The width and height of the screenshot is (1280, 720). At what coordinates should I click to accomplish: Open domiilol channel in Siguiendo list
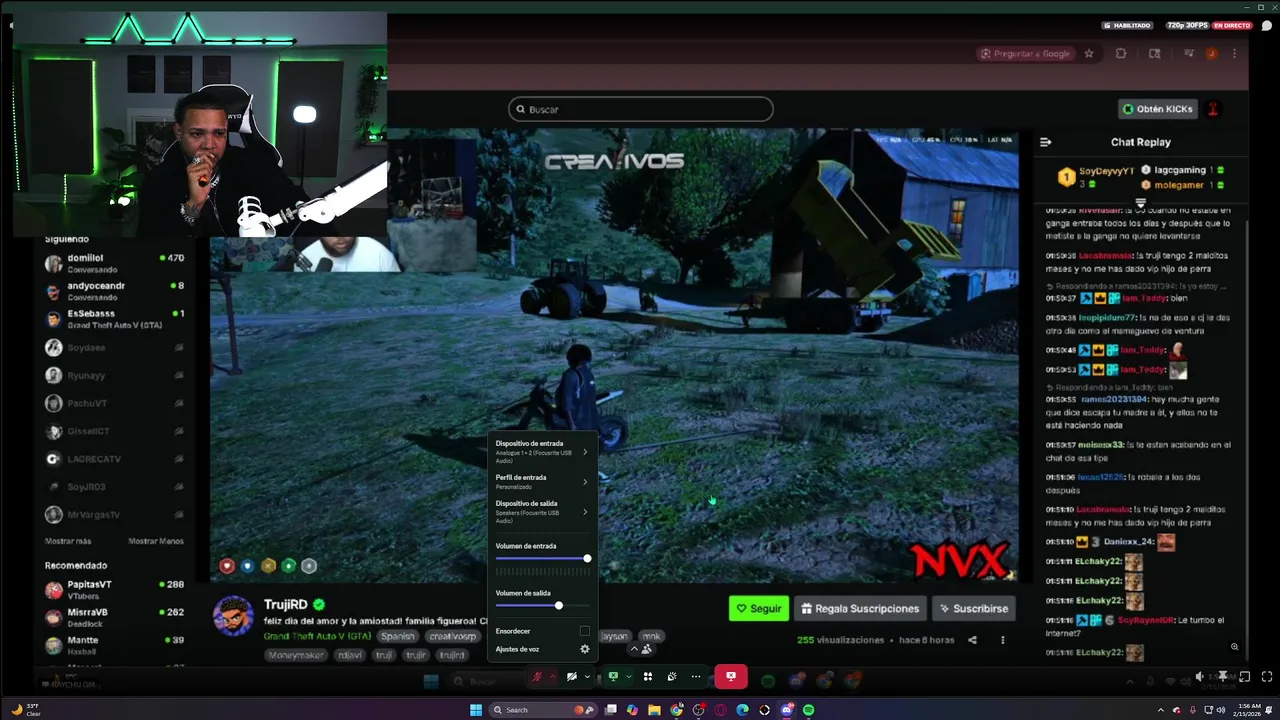tap(115, 263)
